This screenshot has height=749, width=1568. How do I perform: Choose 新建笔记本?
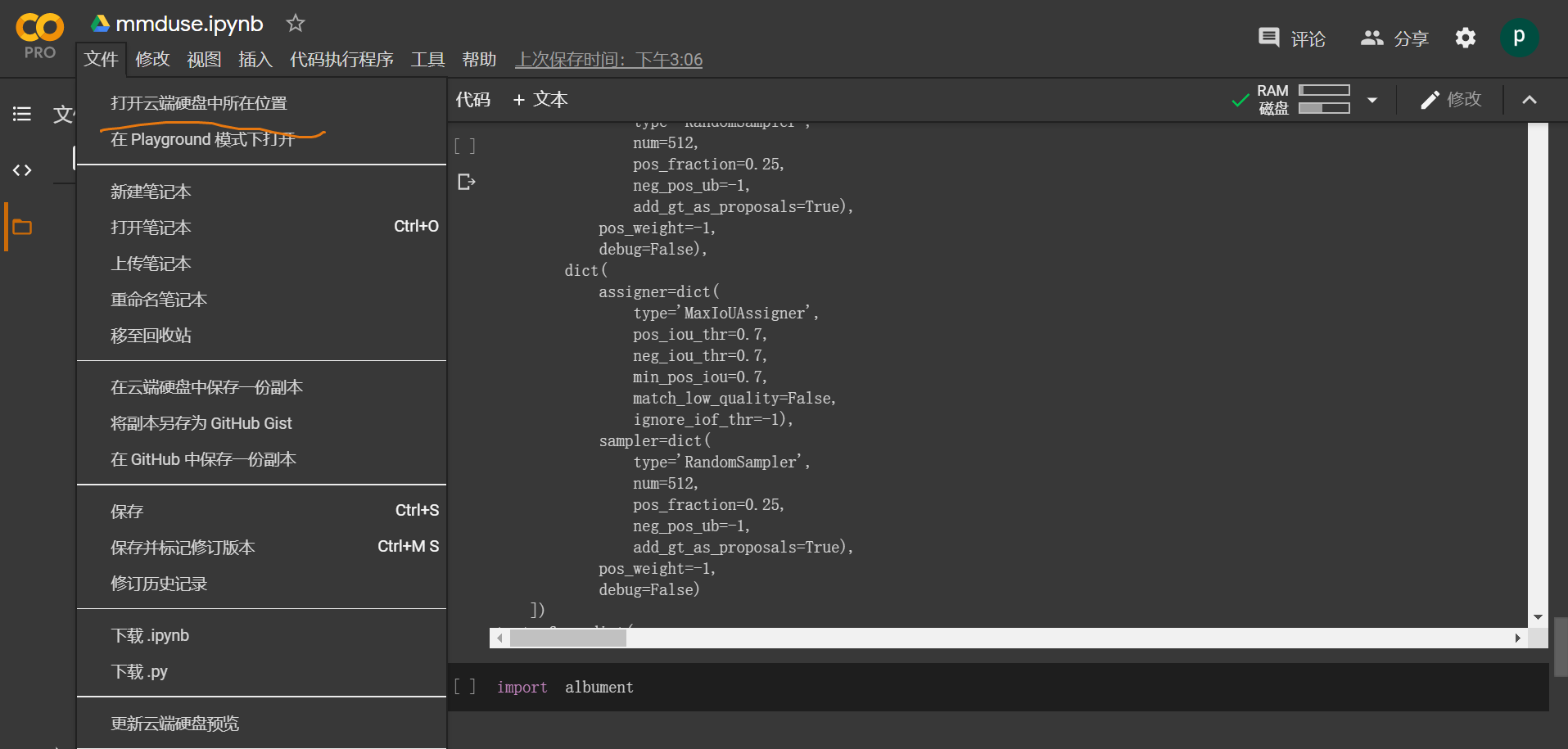click(262, 192)
